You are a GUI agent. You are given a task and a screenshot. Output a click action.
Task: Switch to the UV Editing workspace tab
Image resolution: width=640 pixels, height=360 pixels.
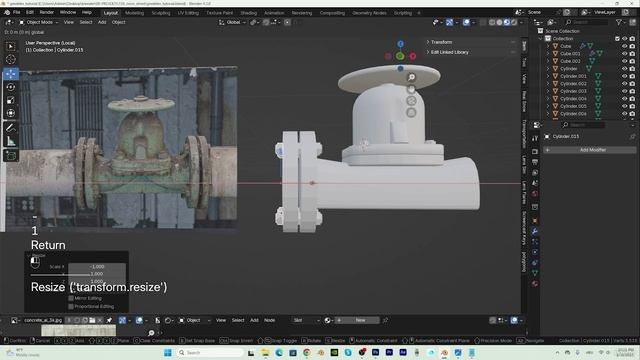click(x=188, y=13)
